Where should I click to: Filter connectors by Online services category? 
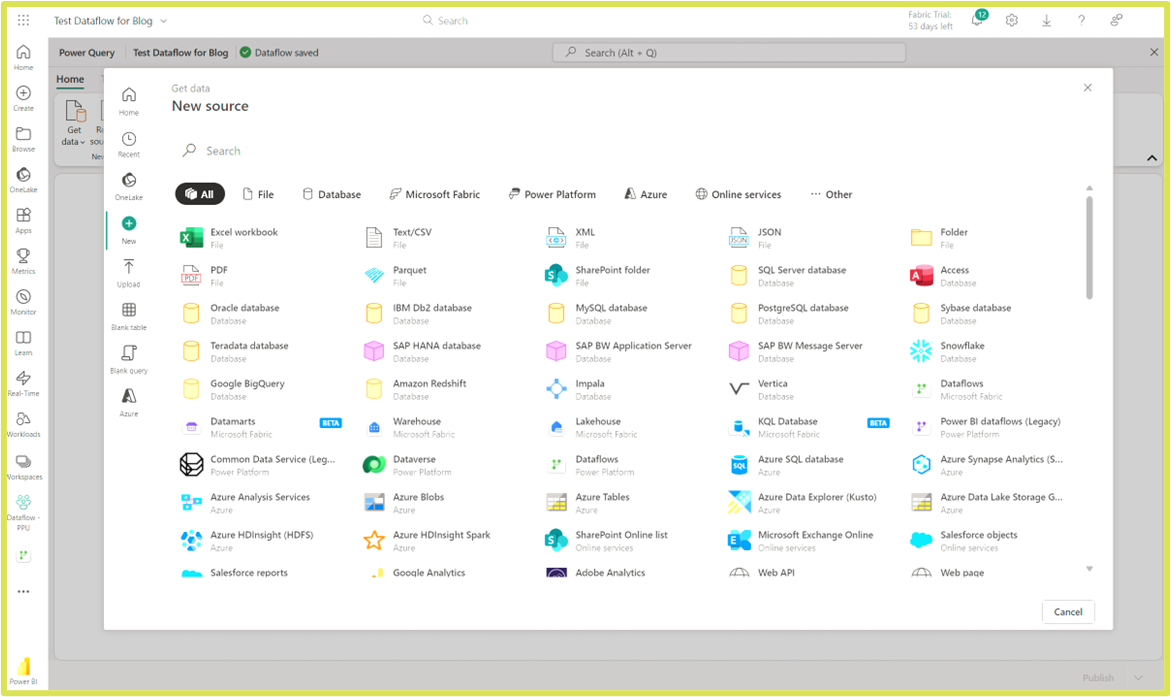coord(738,194)
